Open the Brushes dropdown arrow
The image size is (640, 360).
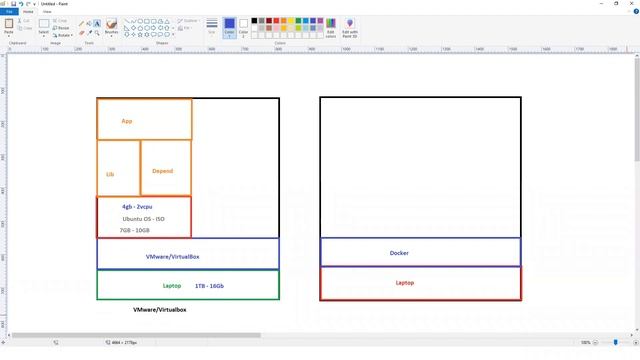pyautogui.click(x=111, y=36)
